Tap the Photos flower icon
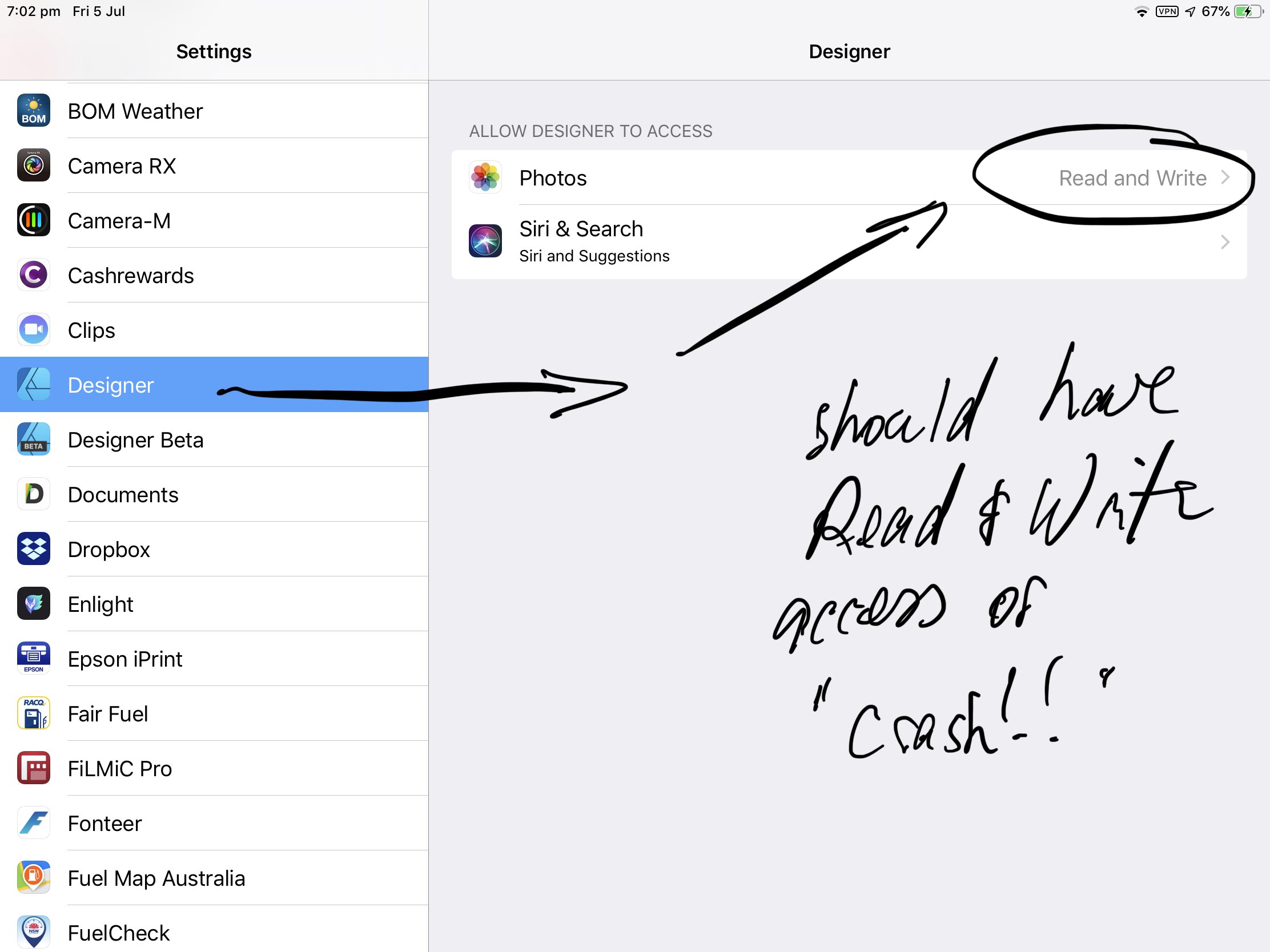 click(x=485, y=178)
